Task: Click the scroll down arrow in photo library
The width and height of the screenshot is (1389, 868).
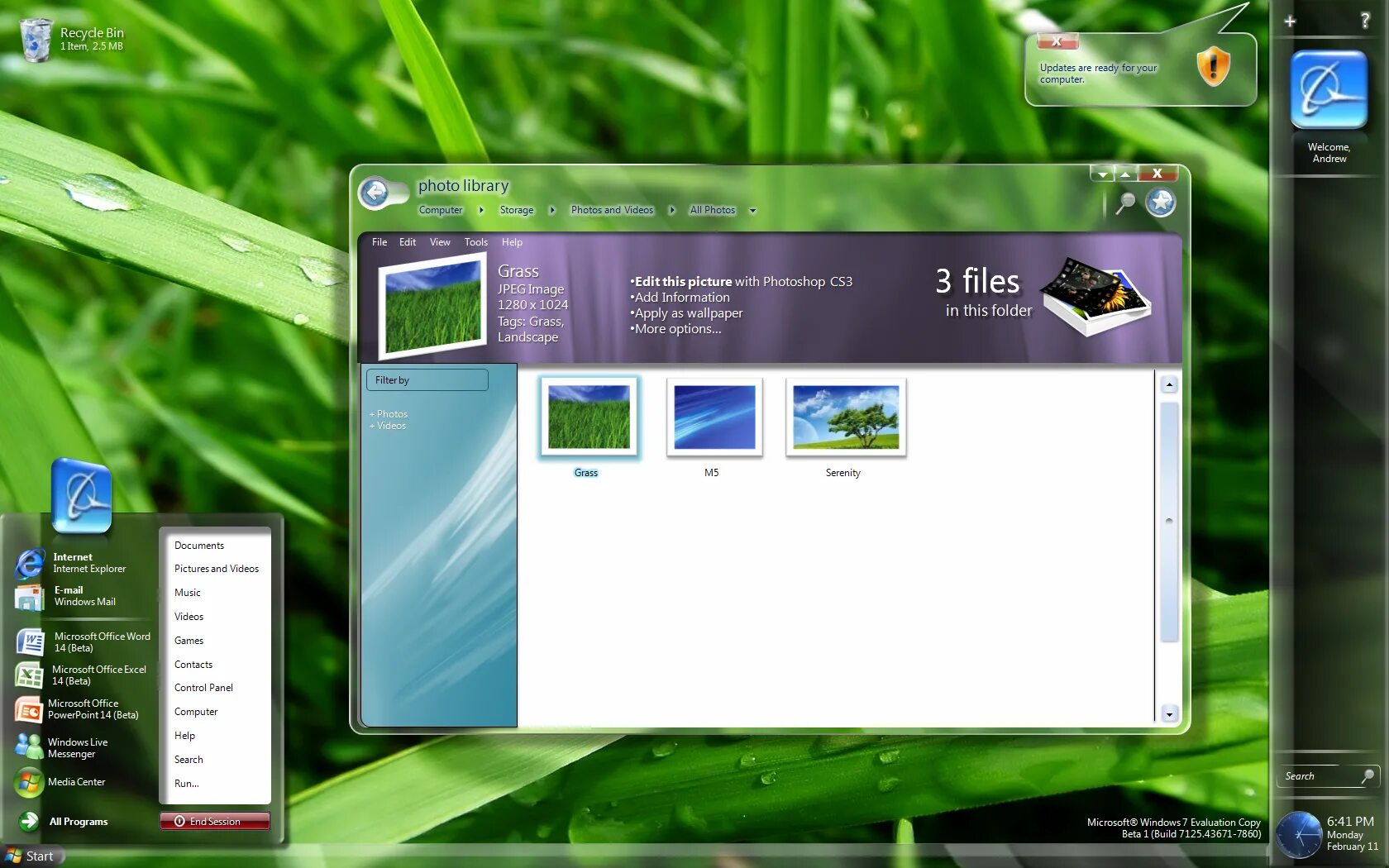Action: 1169,714
